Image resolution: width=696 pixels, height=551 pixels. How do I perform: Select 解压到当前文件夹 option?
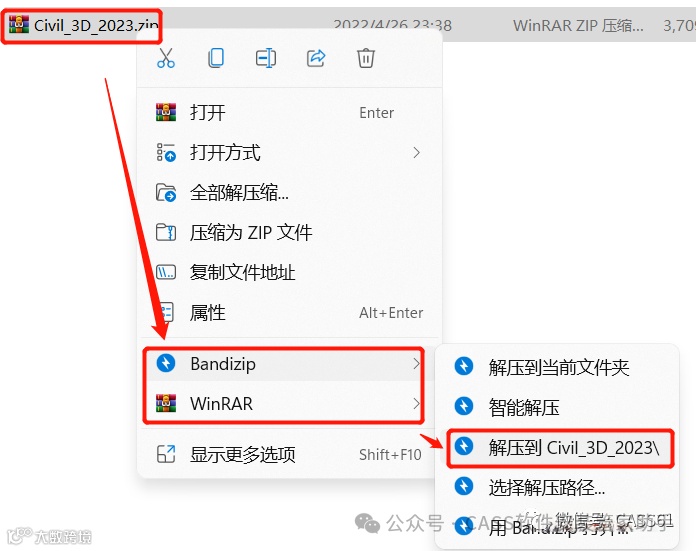coord(557,367)
